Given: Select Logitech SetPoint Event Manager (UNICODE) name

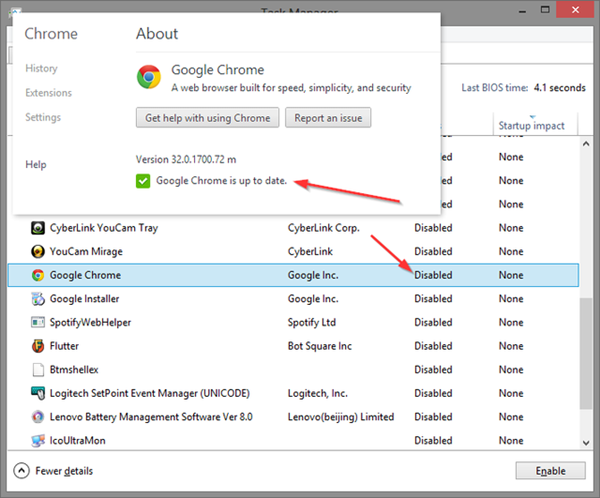Looking at the screenshot, I should point(150,394).
